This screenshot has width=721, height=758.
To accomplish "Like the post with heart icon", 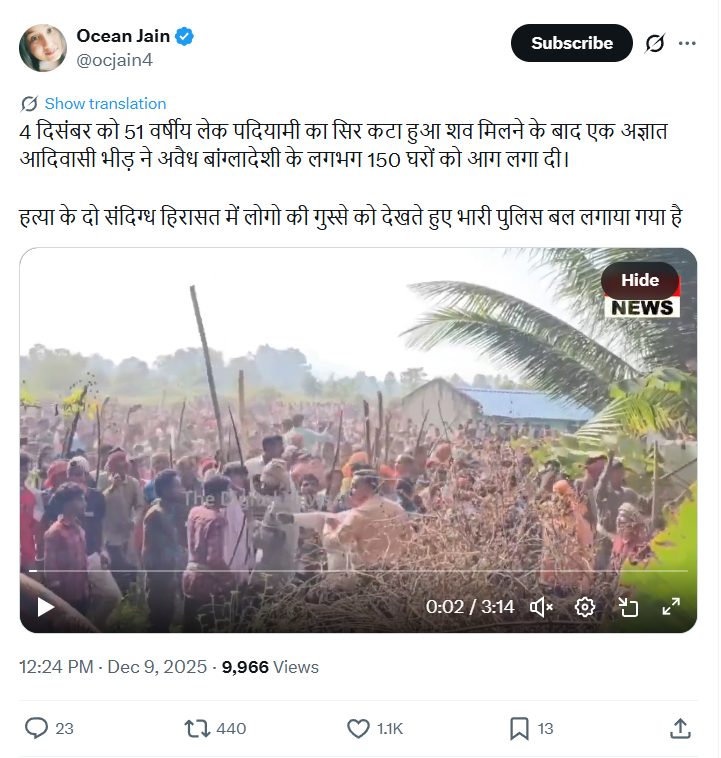I will (x=358, y=728).
